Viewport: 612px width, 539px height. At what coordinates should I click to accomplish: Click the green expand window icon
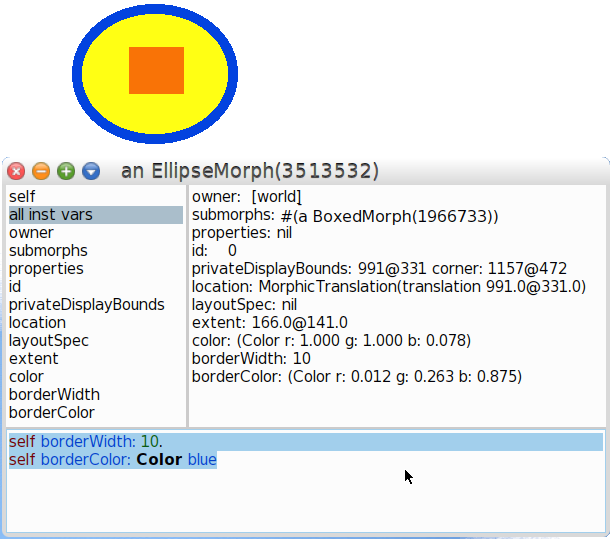click(x=66, y=171)
